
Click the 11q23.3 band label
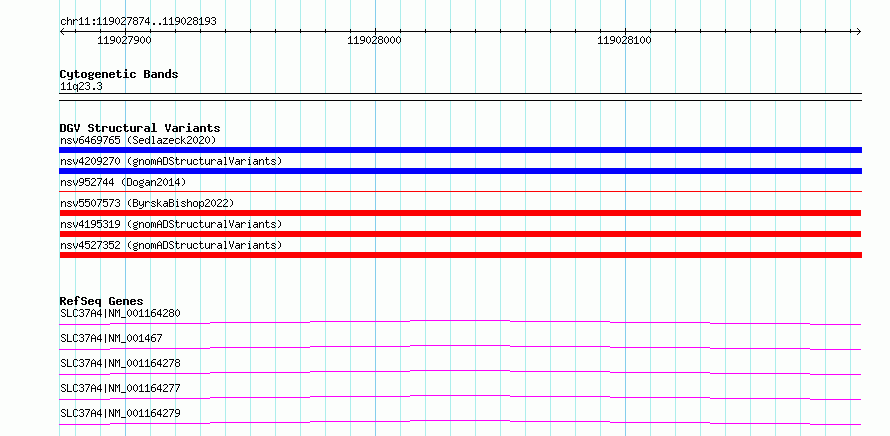[81, 87]
